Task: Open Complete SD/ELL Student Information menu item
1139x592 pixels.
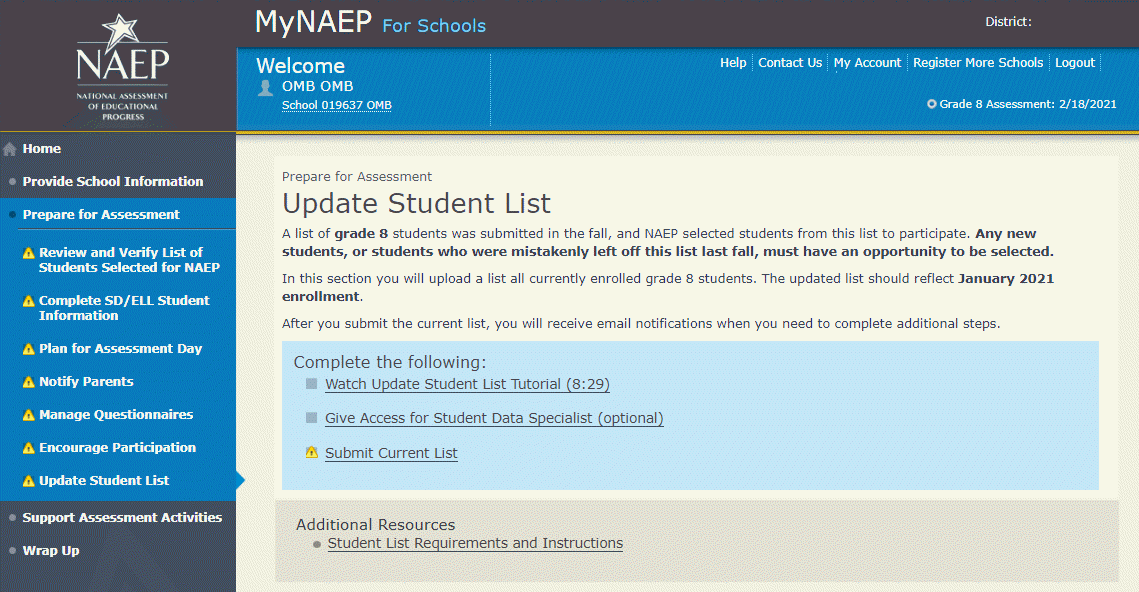Action: click(124, 308)
